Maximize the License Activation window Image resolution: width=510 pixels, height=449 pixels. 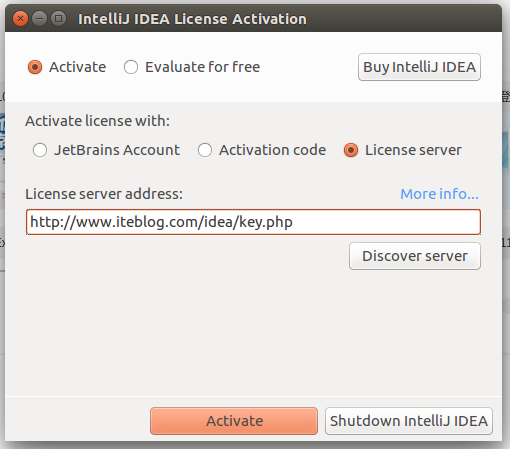click(58, 19)
